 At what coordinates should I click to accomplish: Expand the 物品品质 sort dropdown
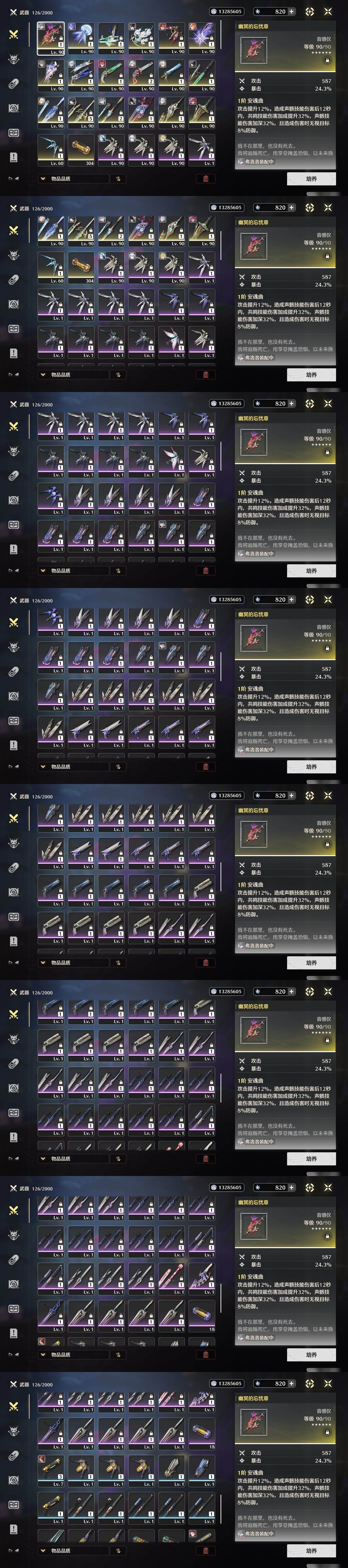[73, 179]
